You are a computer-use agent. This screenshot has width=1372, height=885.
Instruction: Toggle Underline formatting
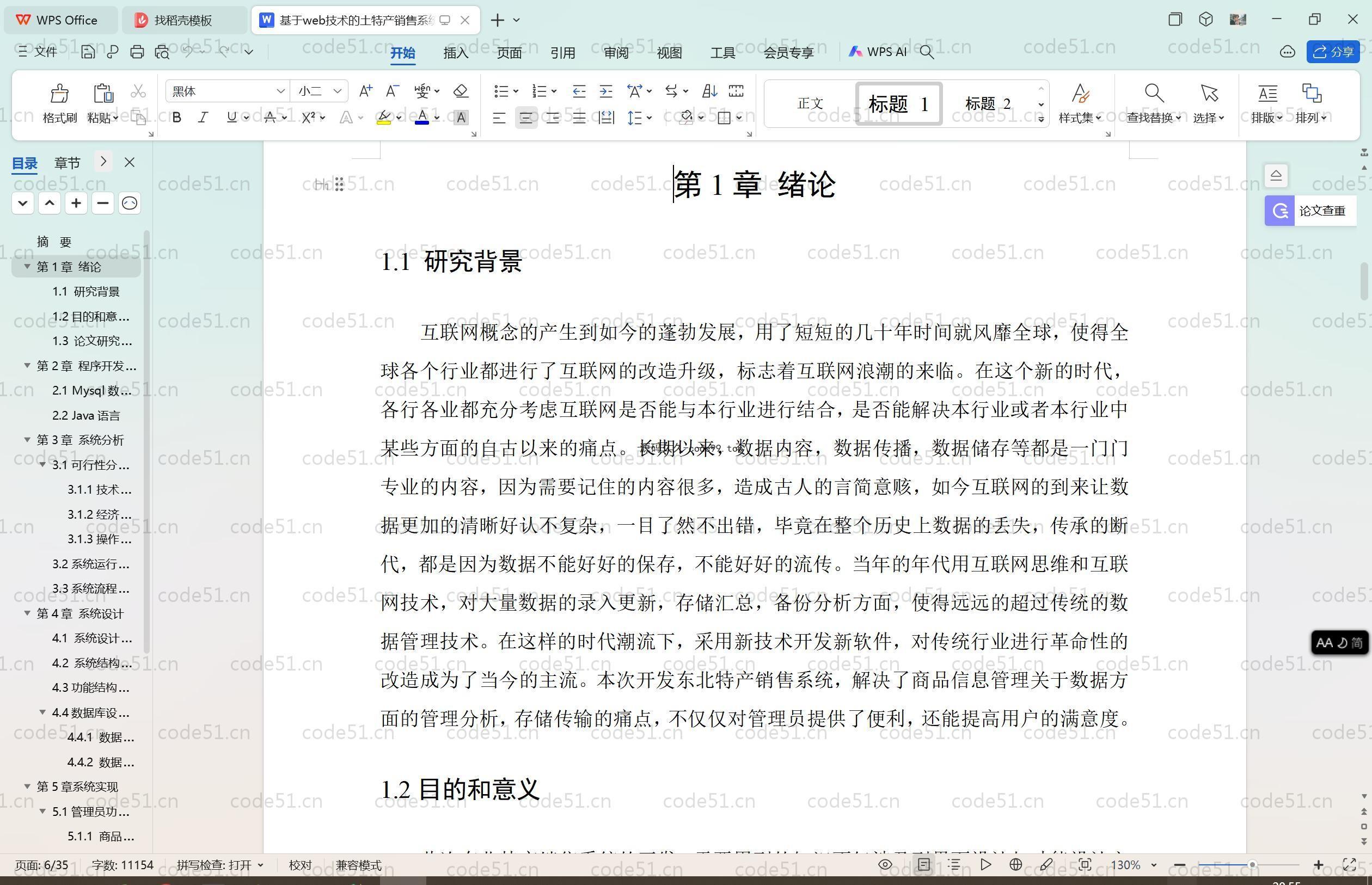pyautogui.click(x=231, y=117)
